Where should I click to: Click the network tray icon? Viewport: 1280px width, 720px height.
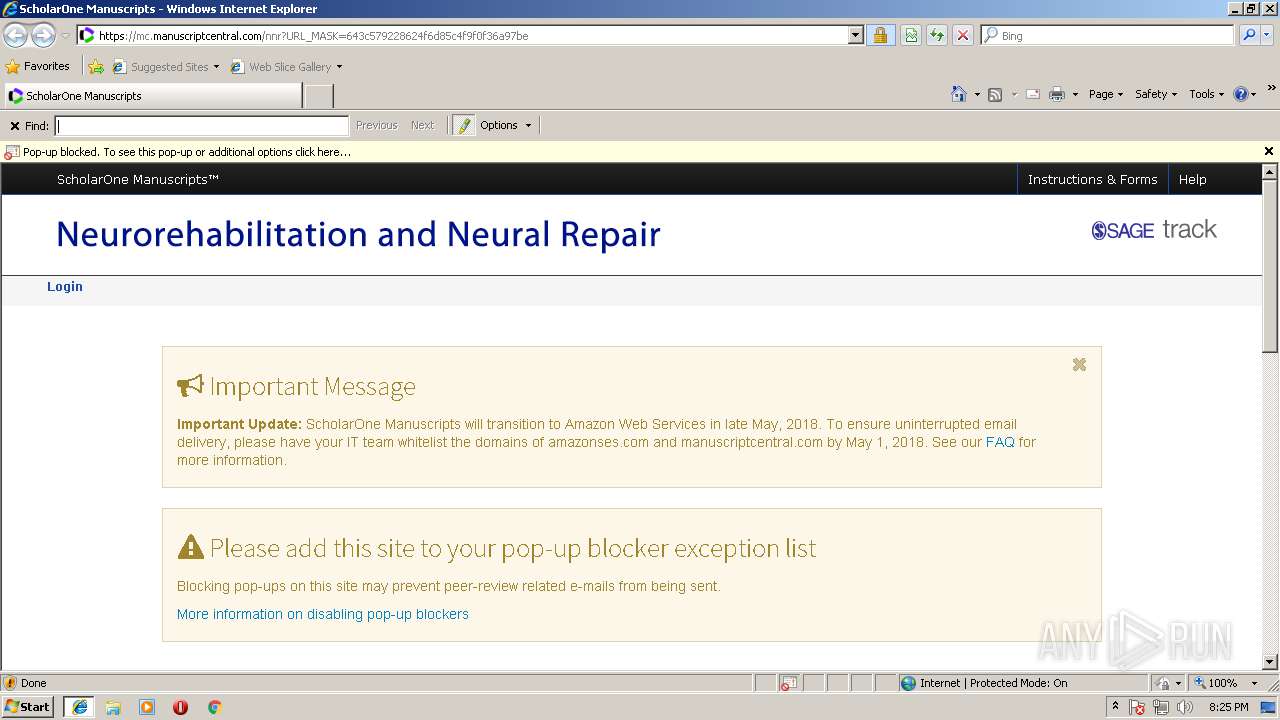tap(1161, 707)
